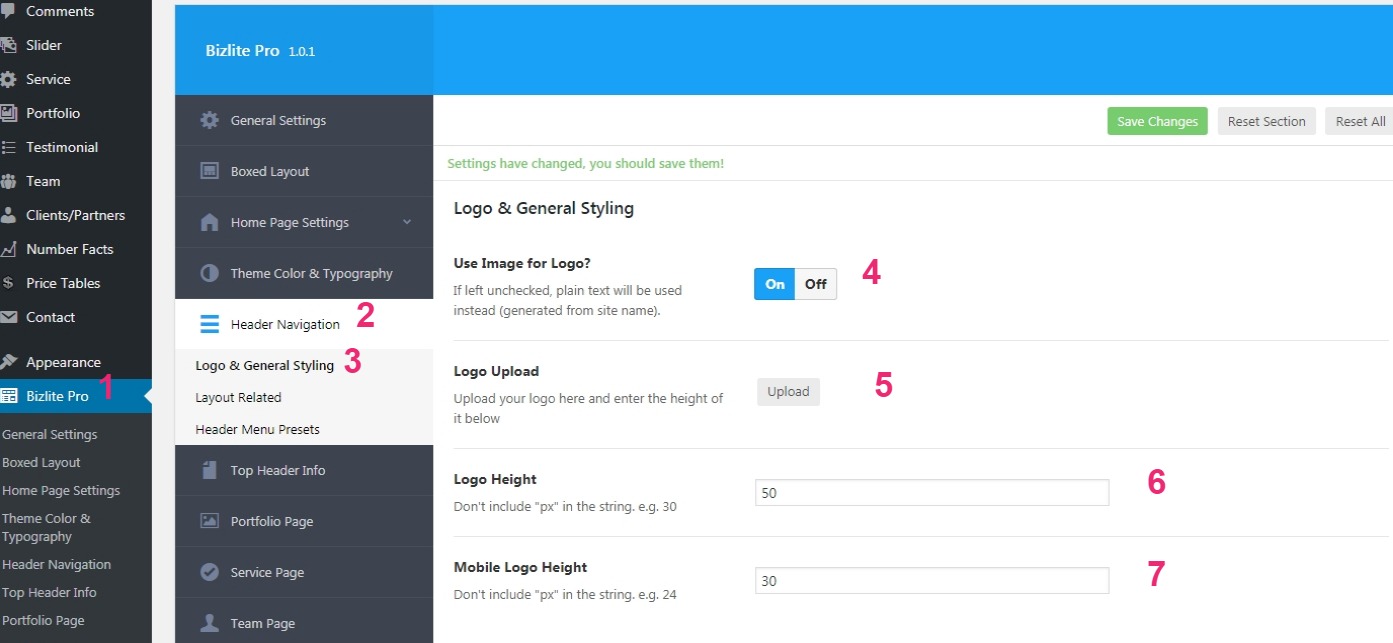Viewport: 1393px width, 643px height.
Task: Click the Service Page checkmark icon
Action: pyautogui.click(x=209, y=572)
